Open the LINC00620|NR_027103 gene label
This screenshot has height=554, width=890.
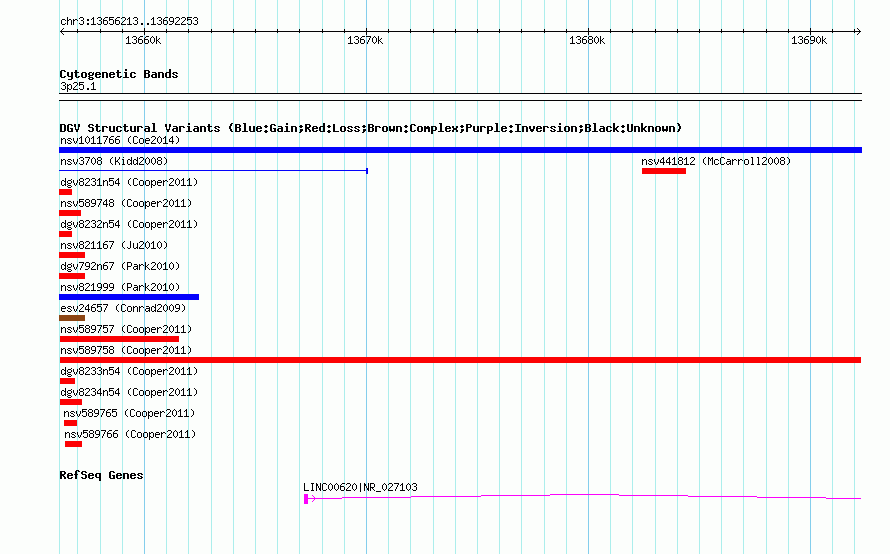[360, 487]
